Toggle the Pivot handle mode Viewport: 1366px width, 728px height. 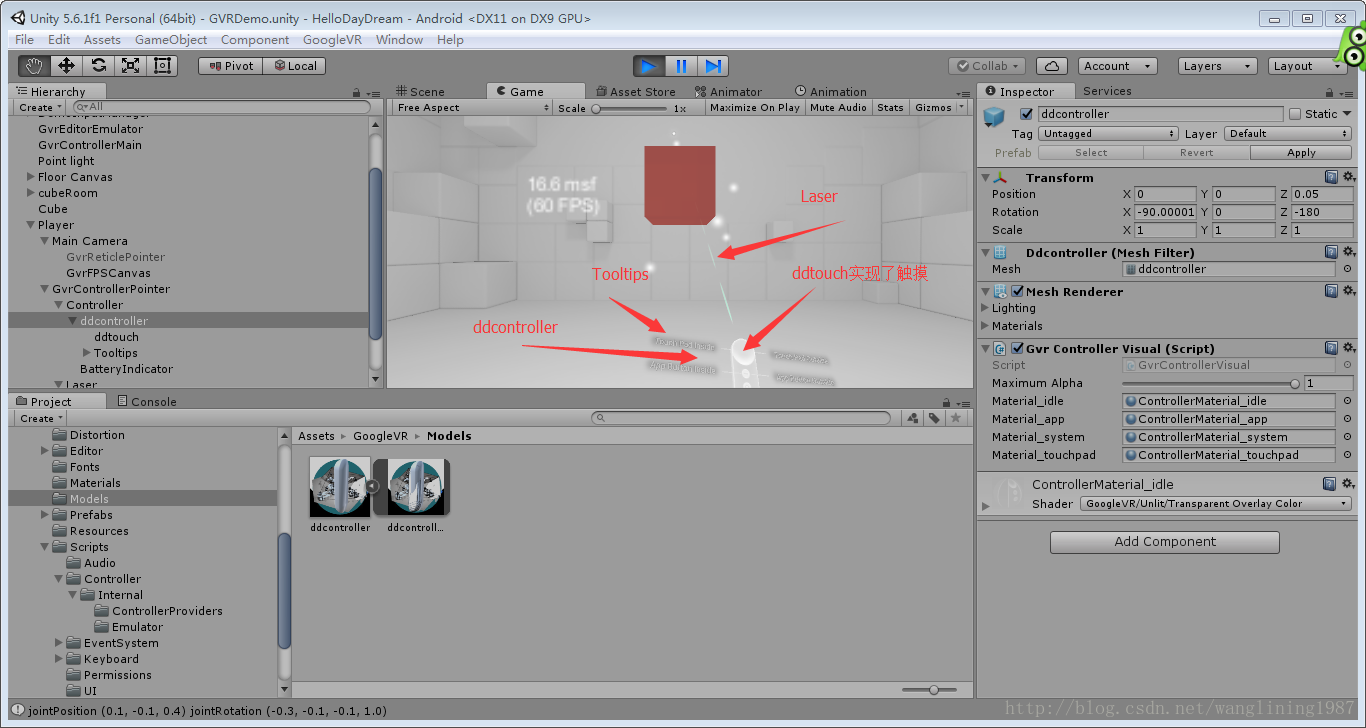pos(230,66)
